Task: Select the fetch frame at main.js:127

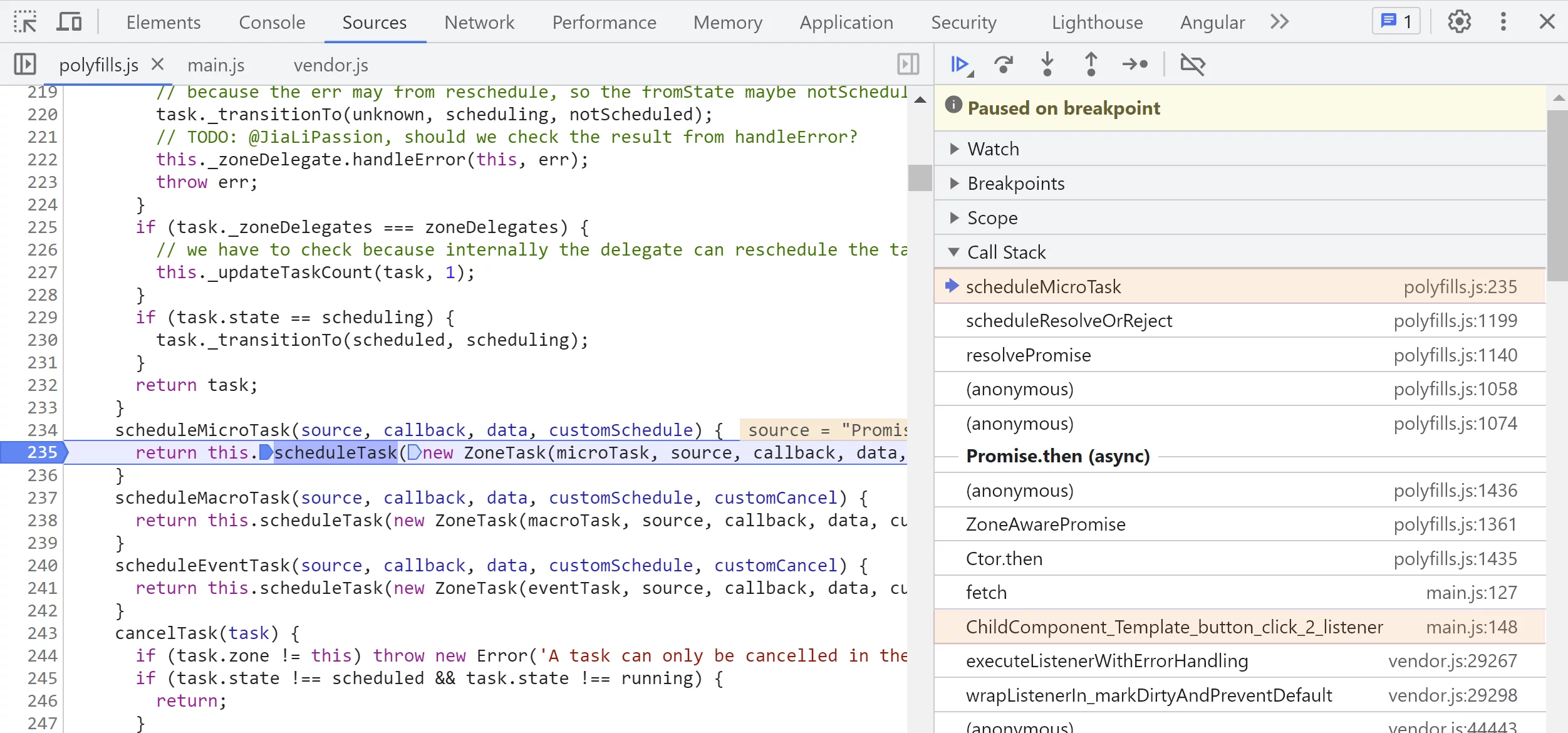Action: pos(1240,593)
